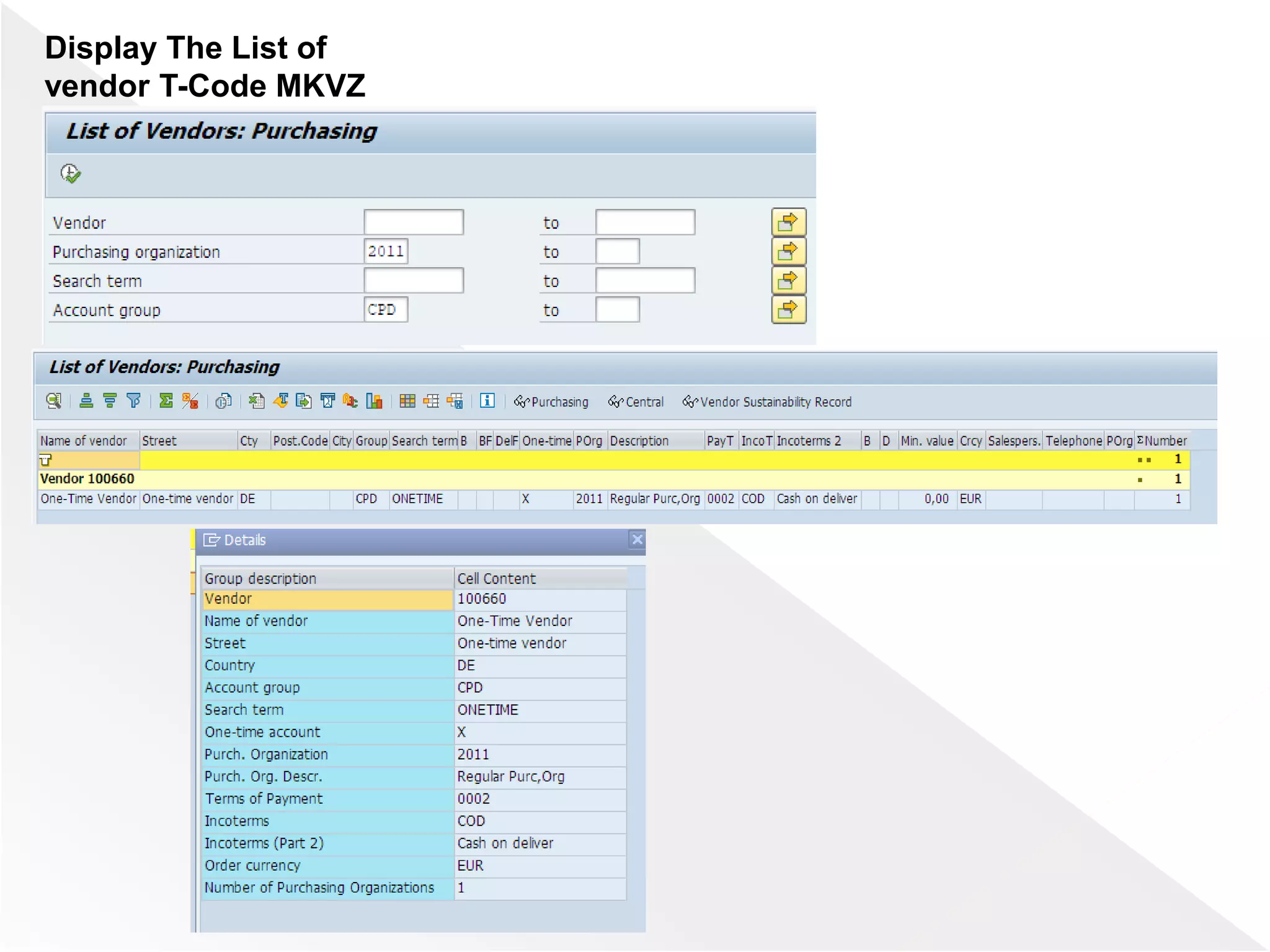This screenshot has width=1270, height=952.
Task: Select Terms of Payment row in Details
Action: 414,799
